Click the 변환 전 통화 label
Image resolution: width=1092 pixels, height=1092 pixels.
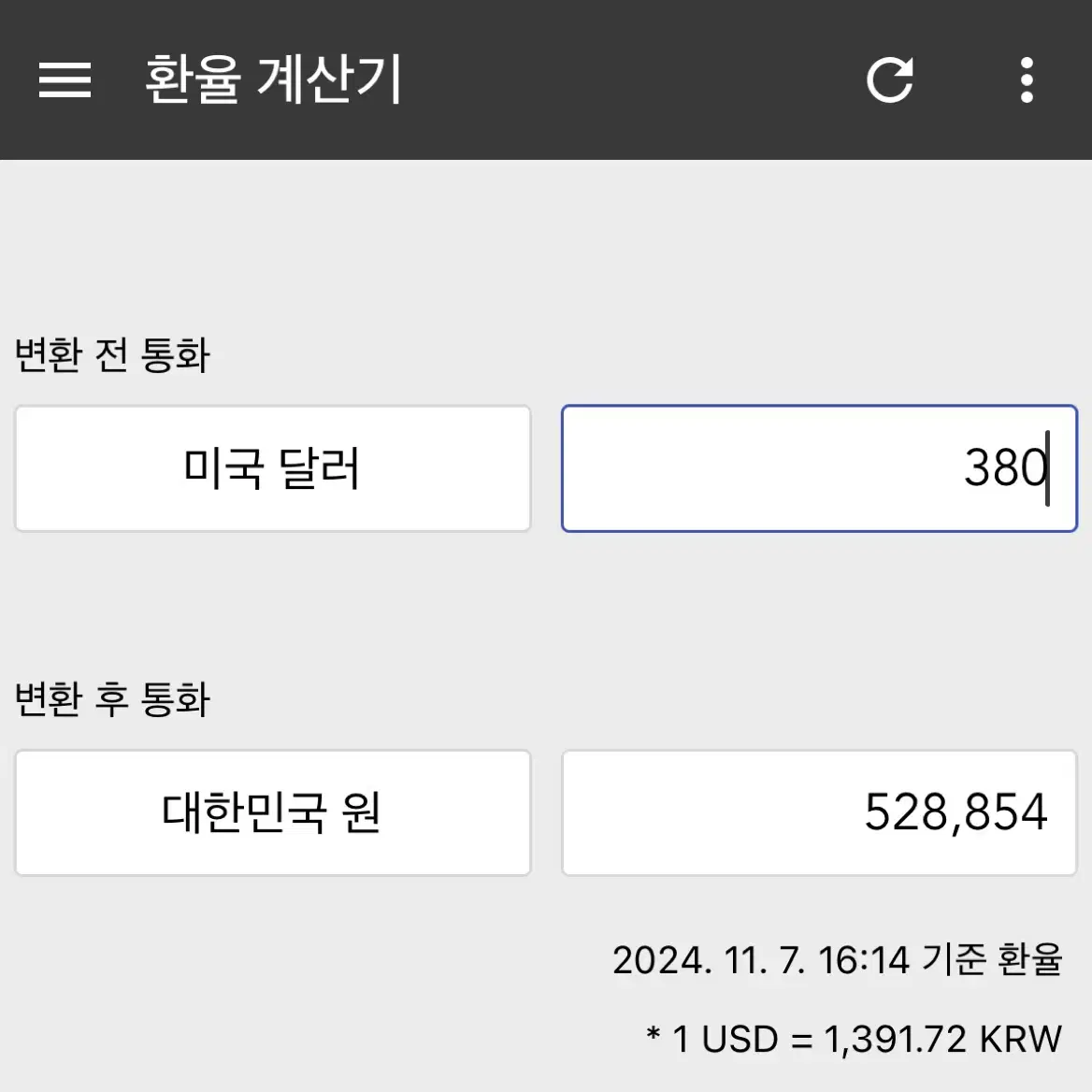coord(112,354)
